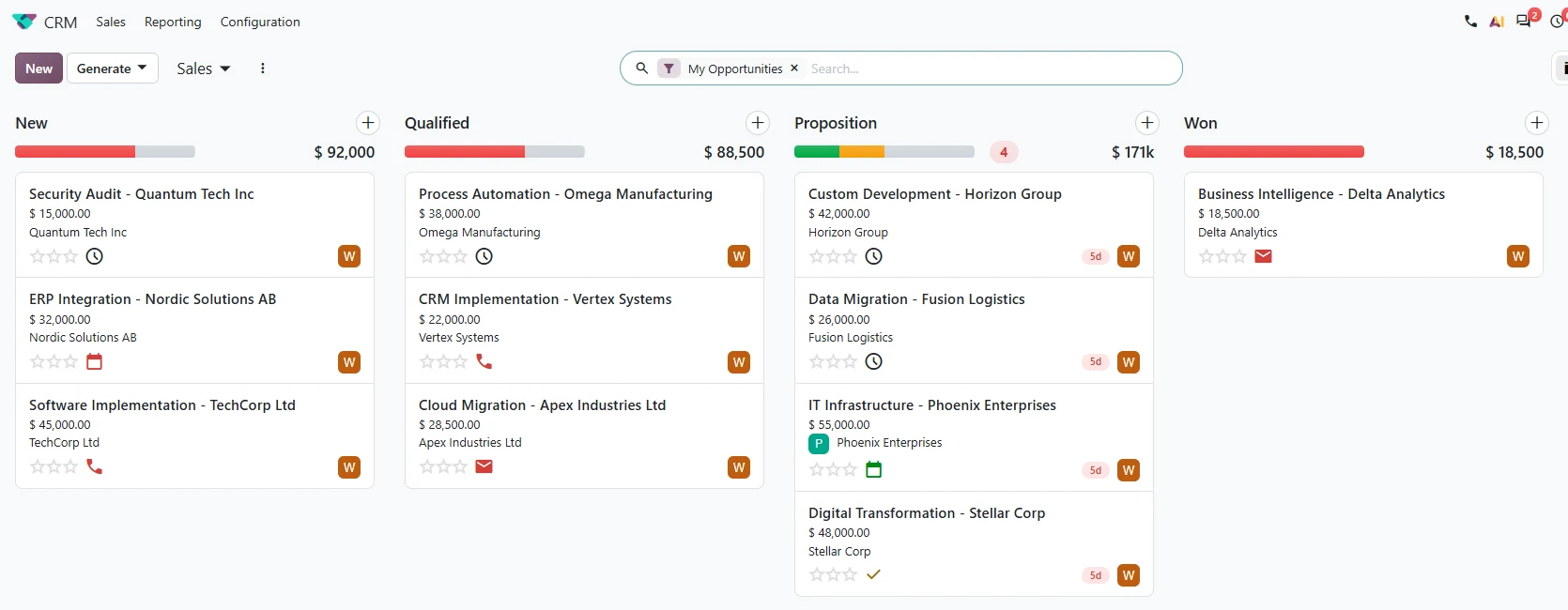
Task: Open calendar activity on ERP Integration card
Action: [94, 361]
